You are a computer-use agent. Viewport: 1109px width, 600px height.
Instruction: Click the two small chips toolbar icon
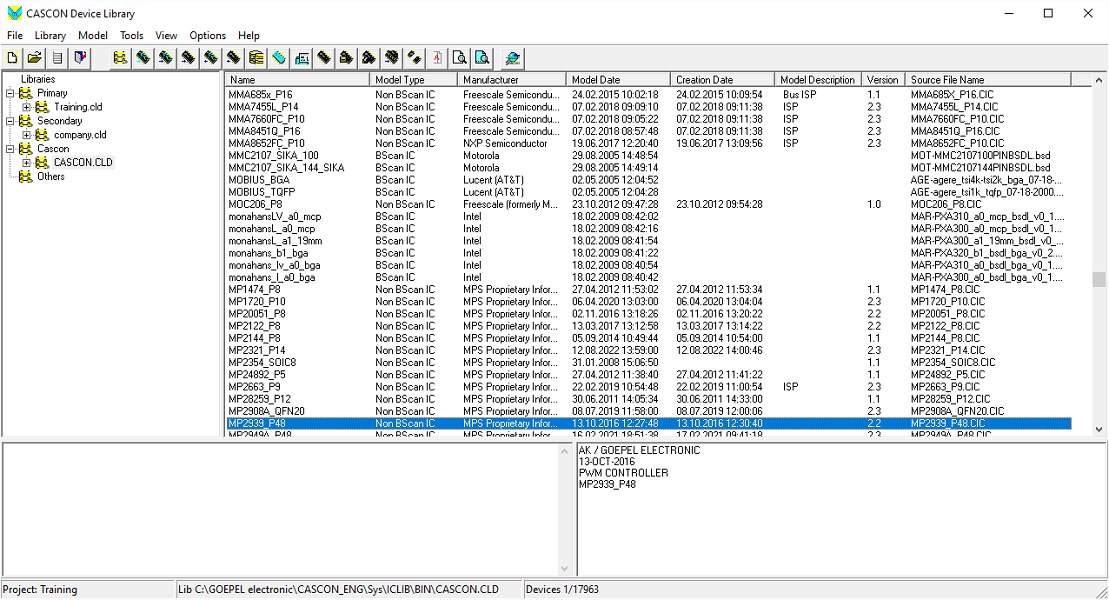tap(414, 58)
